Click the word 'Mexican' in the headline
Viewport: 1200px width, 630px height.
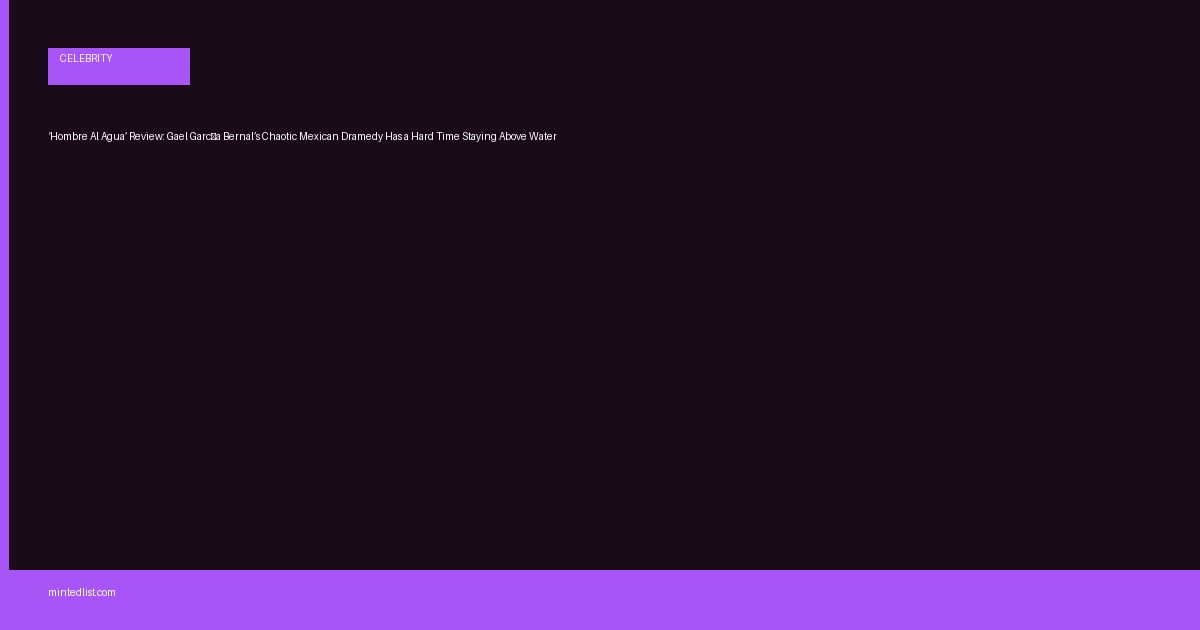click(x=319, y=136)
